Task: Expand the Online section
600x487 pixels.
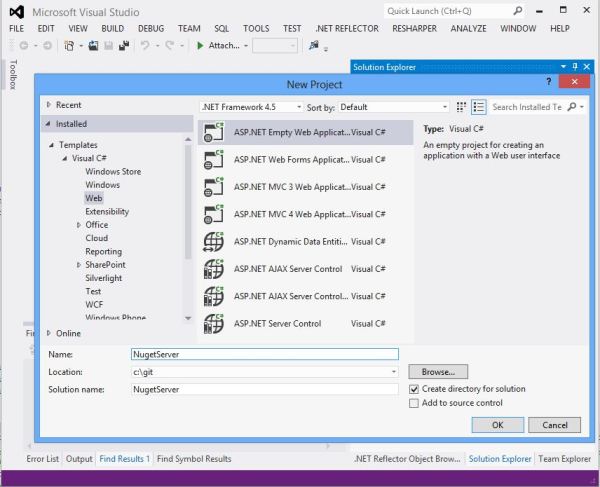Action: click(49, 333)
